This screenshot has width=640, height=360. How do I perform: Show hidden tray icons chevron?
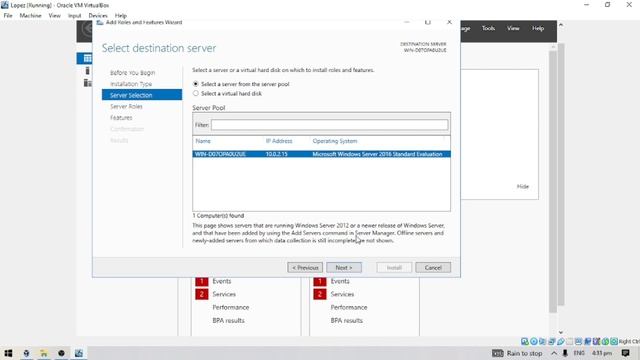pos(554,353)
